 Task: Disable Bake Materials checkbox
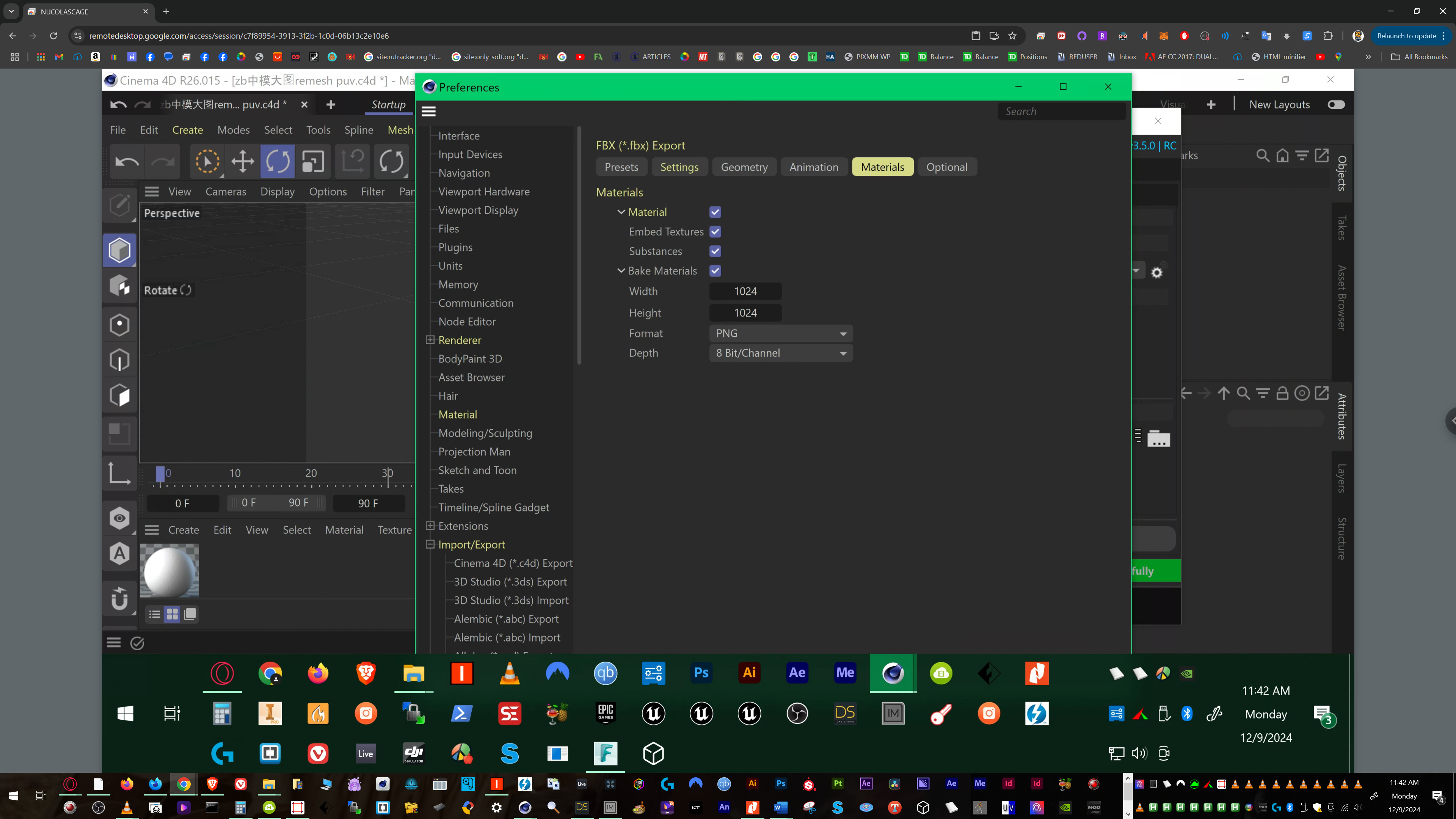[715, 271]
